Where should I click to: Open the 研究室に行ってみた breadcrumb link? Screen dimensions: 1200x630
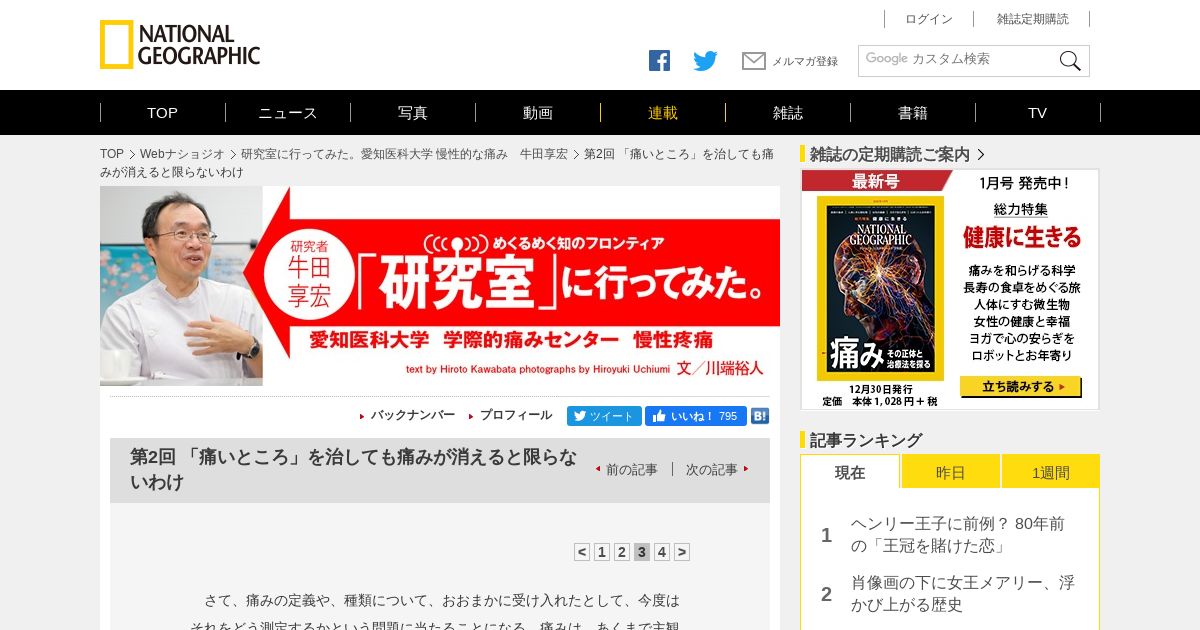(404, 154)
